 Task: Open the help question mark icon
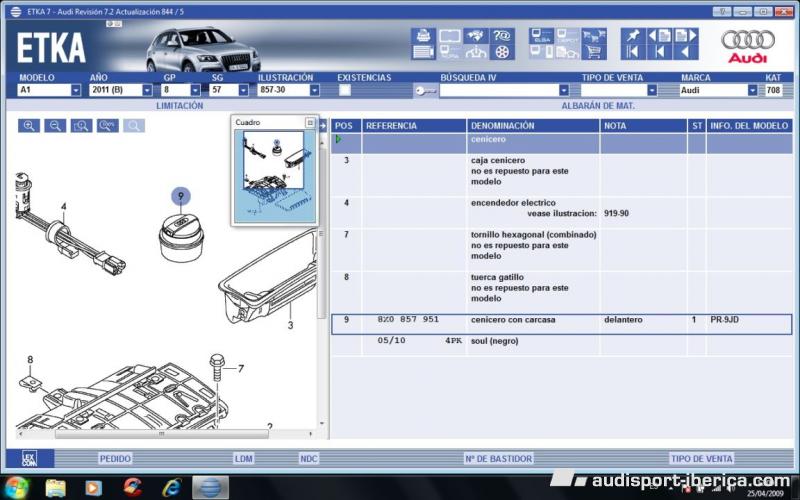502,36
